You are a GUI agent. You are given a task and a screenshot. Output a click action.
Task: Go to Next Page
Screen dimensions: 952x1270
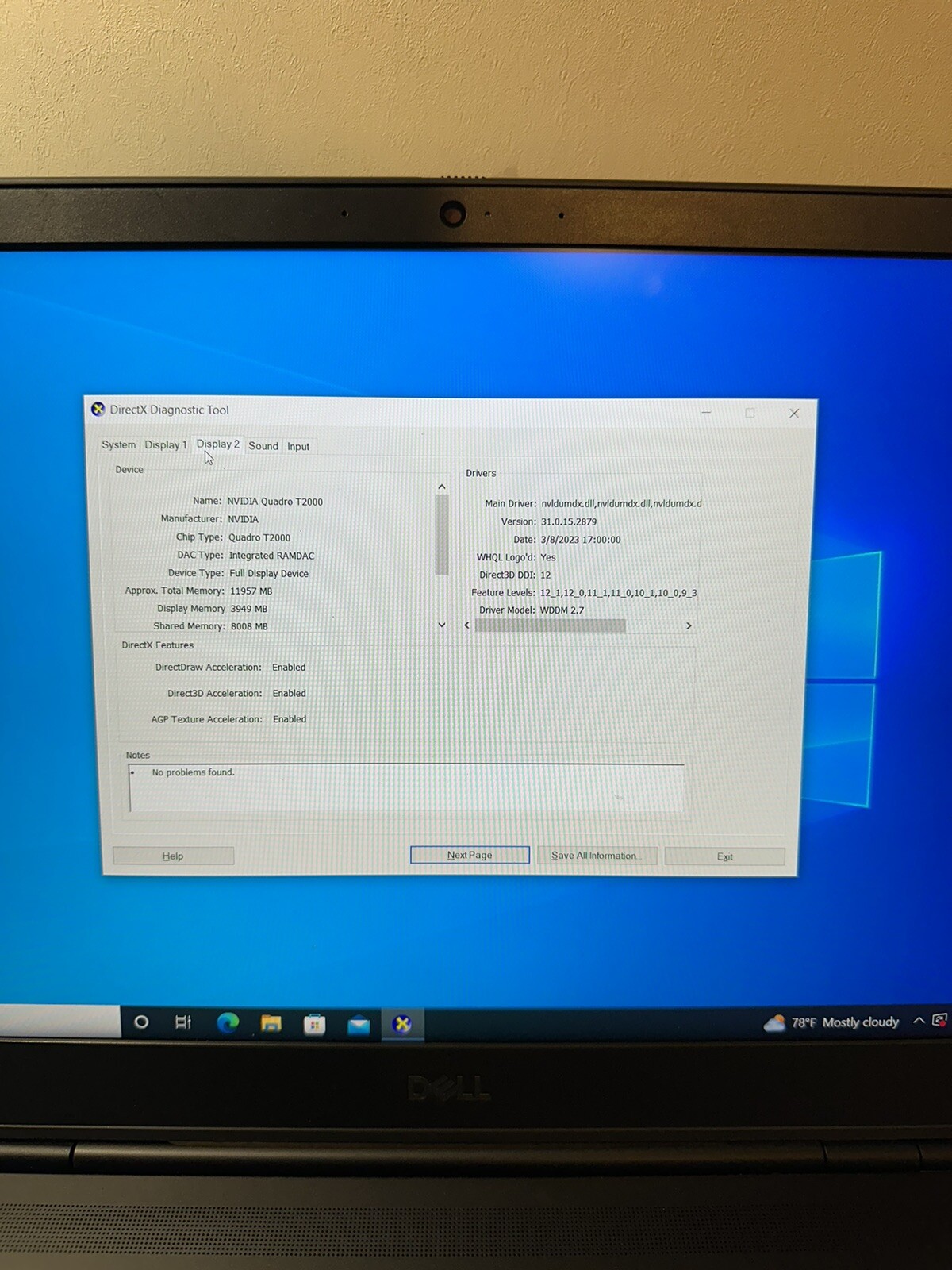(470, 855)
